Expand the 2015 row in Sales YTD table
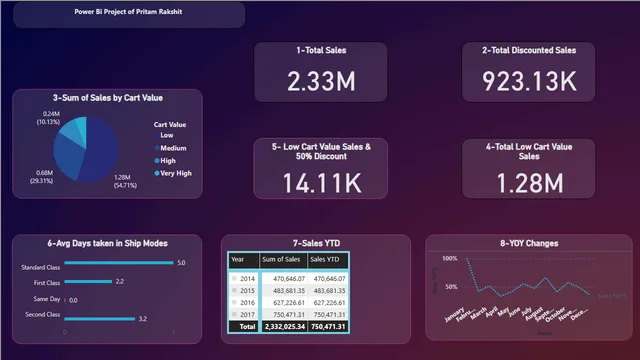The width and height of the screenshot is (640, 360). [x=234, y=290]
